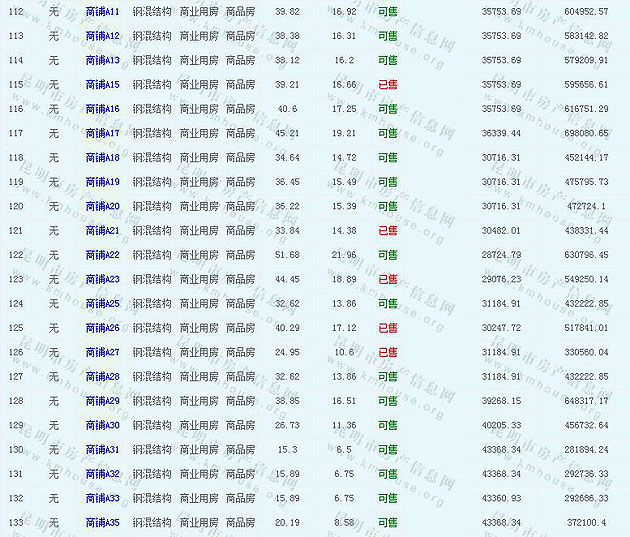This screenshot has width=630, height=537.
Task: Open the 商铺A32 unit link
Action: pos(102,474)
